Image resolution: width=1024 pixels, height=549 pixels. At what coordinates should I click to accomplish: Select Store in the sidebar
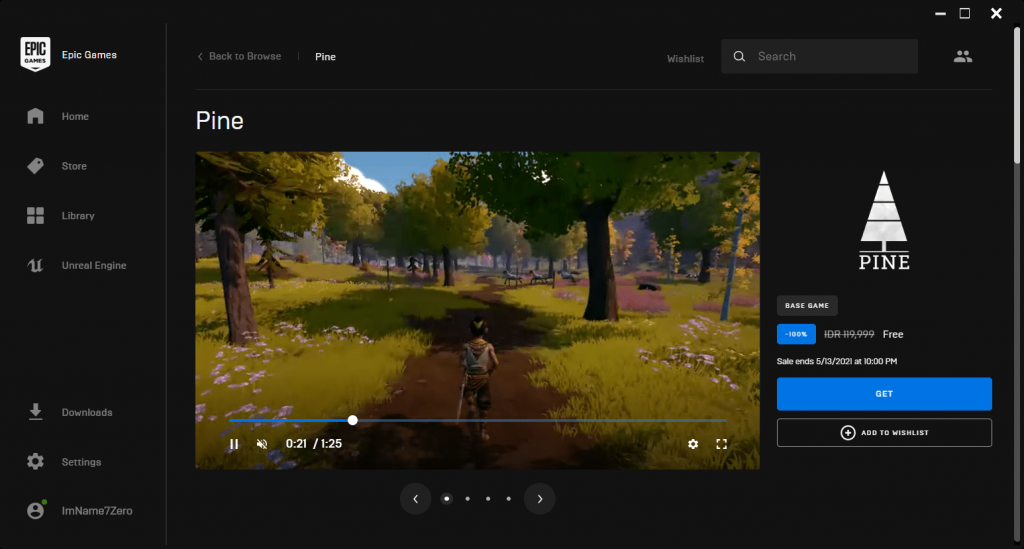pos(74,166)
